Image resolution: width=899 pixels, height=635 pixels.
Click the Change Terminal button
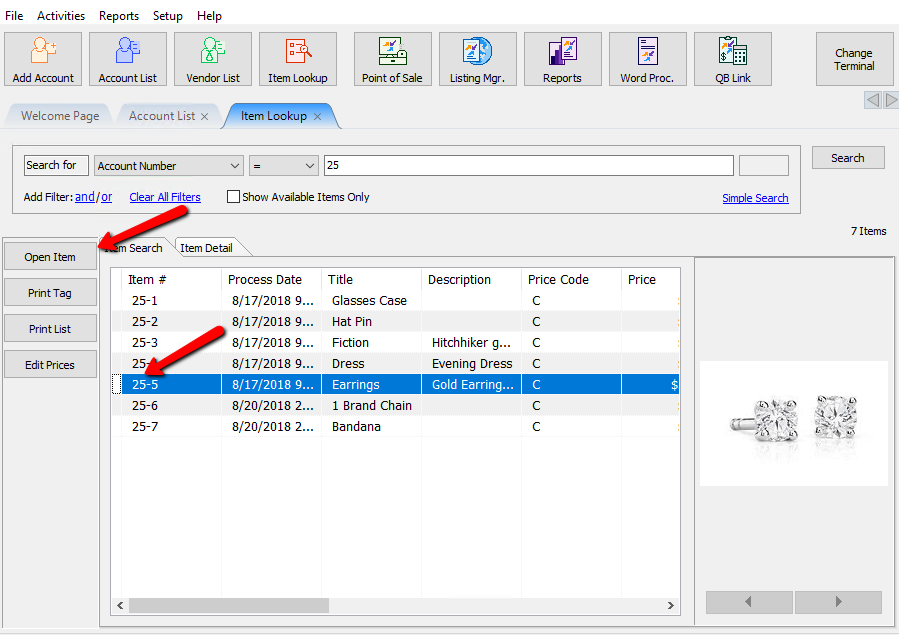tap(854, 59)
